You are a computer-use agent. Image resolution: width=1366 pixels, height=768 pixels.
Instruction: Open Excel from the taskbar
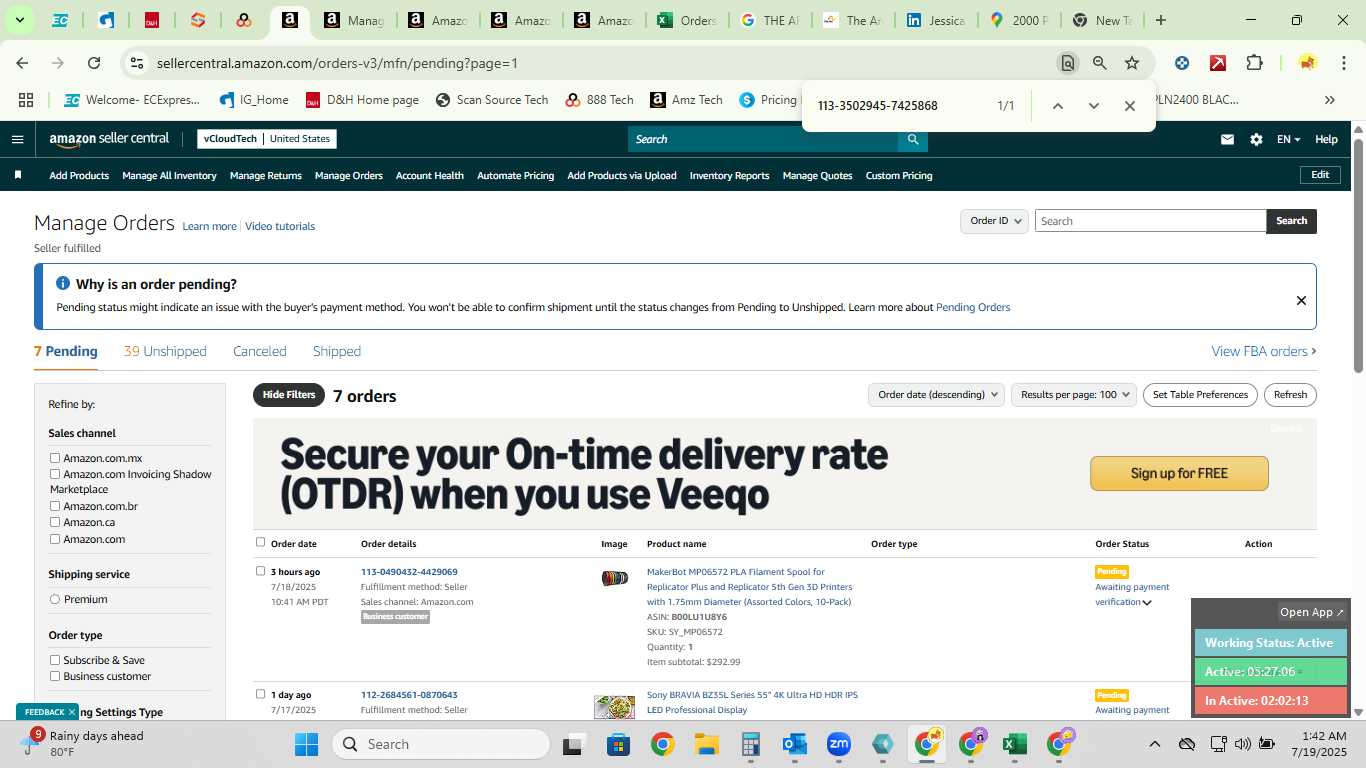pyautogui.click(x=1015, y=744)
